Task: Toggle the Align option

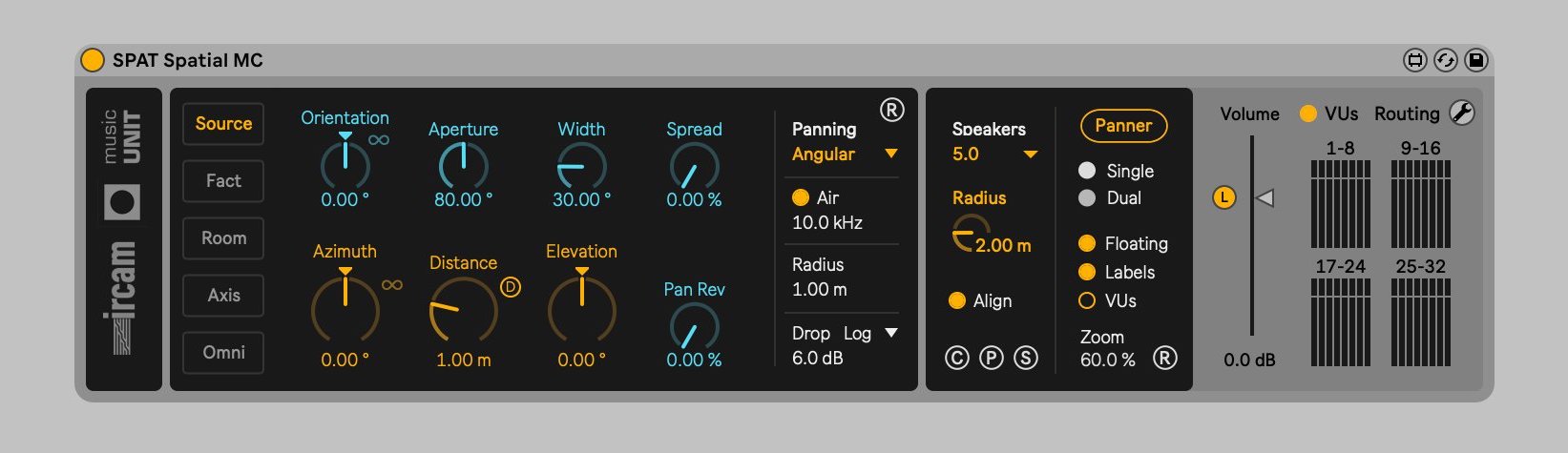Action: (957, 301)
